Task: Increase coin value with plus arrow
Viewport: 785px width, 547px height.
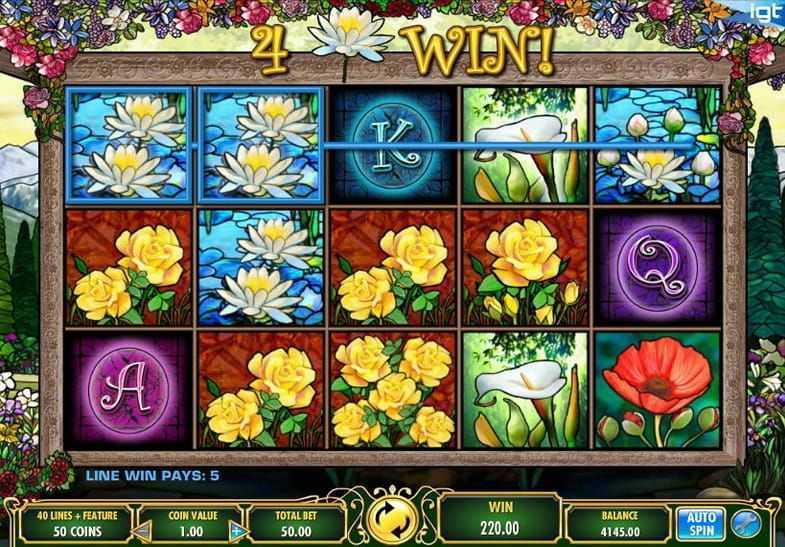Action: pos(238,530)
